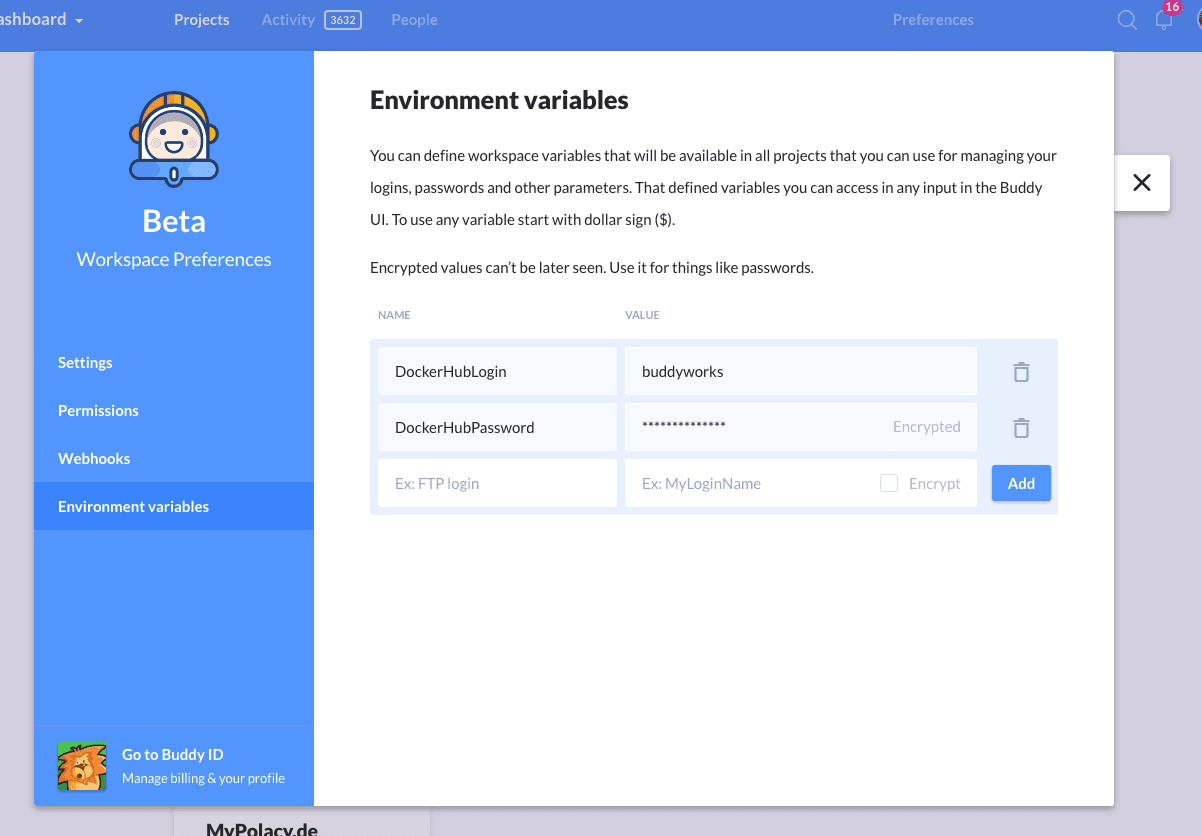The height and width of the screenshot is (836, 1202).
Task: Open Permissions in the sidebar
Action: pos(98,411)
